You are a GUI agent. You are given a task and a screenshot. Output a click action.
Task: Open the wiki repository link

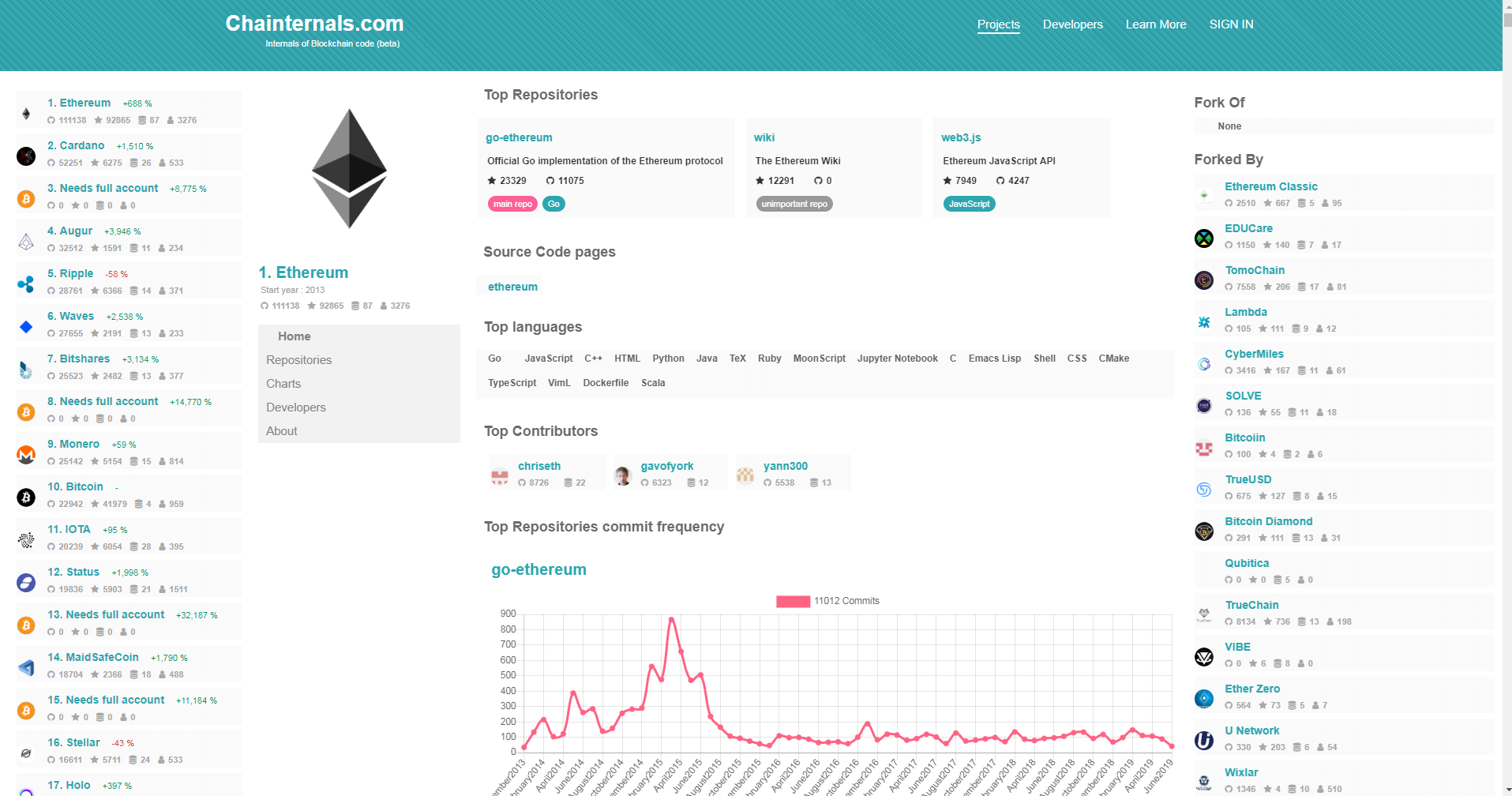pos(764,137)
